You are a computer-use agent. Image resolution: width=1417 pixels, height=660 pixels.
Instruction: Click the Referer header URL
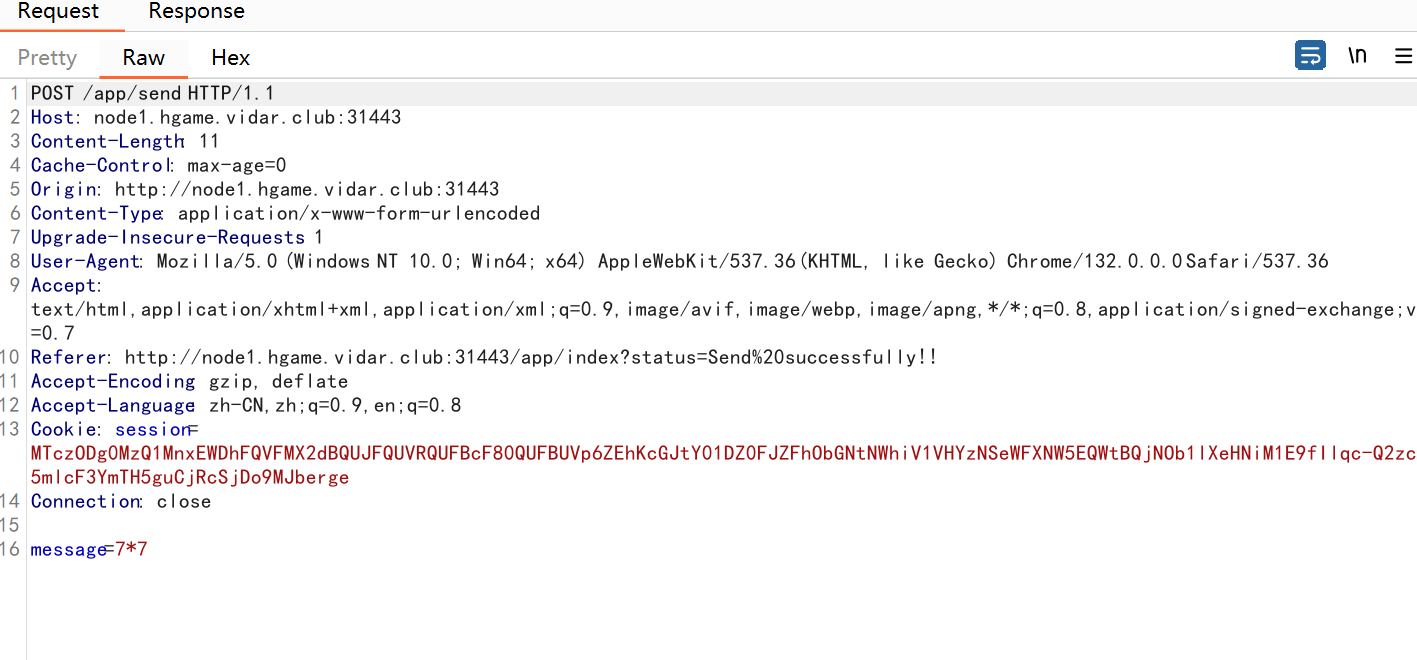click(x=531, y=357)
